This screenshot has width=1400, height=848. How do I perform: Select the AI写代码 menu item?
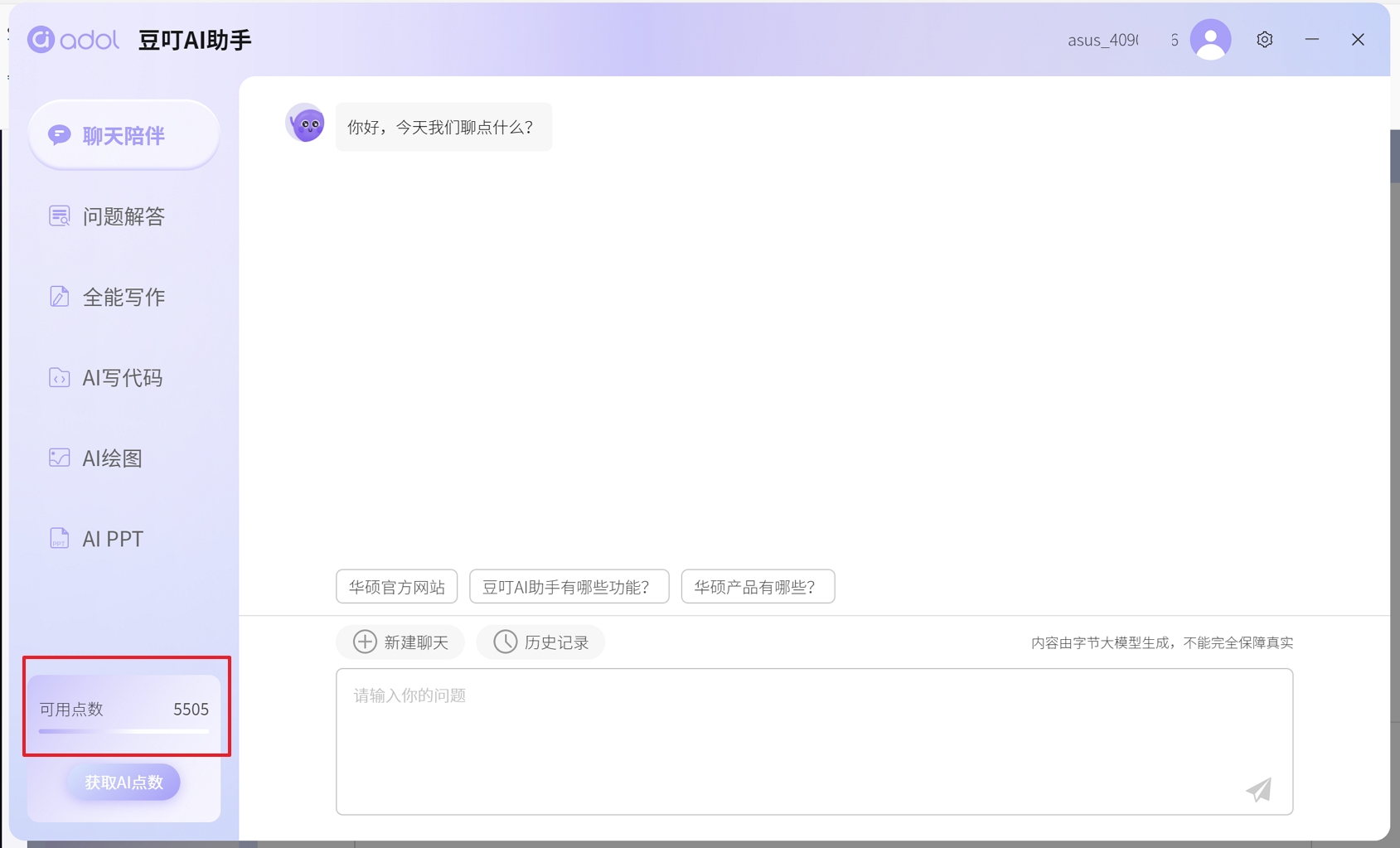(105, 377)
